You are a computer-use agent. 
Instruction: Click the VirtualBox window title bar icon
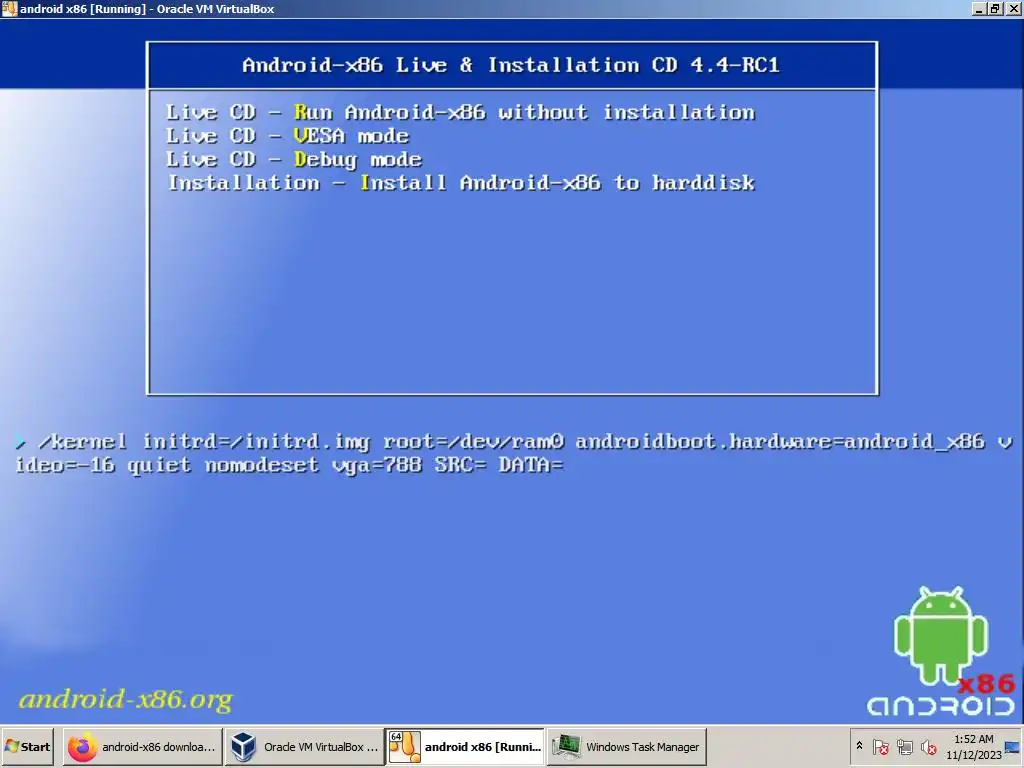pyautogui.click(x=9, y=8)
